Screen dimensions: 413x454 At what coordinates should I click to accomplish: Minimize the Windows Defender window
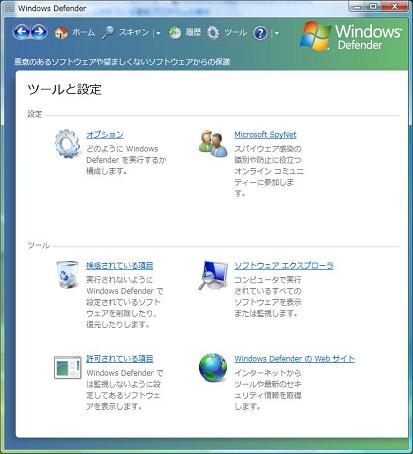tap(358, 7)
